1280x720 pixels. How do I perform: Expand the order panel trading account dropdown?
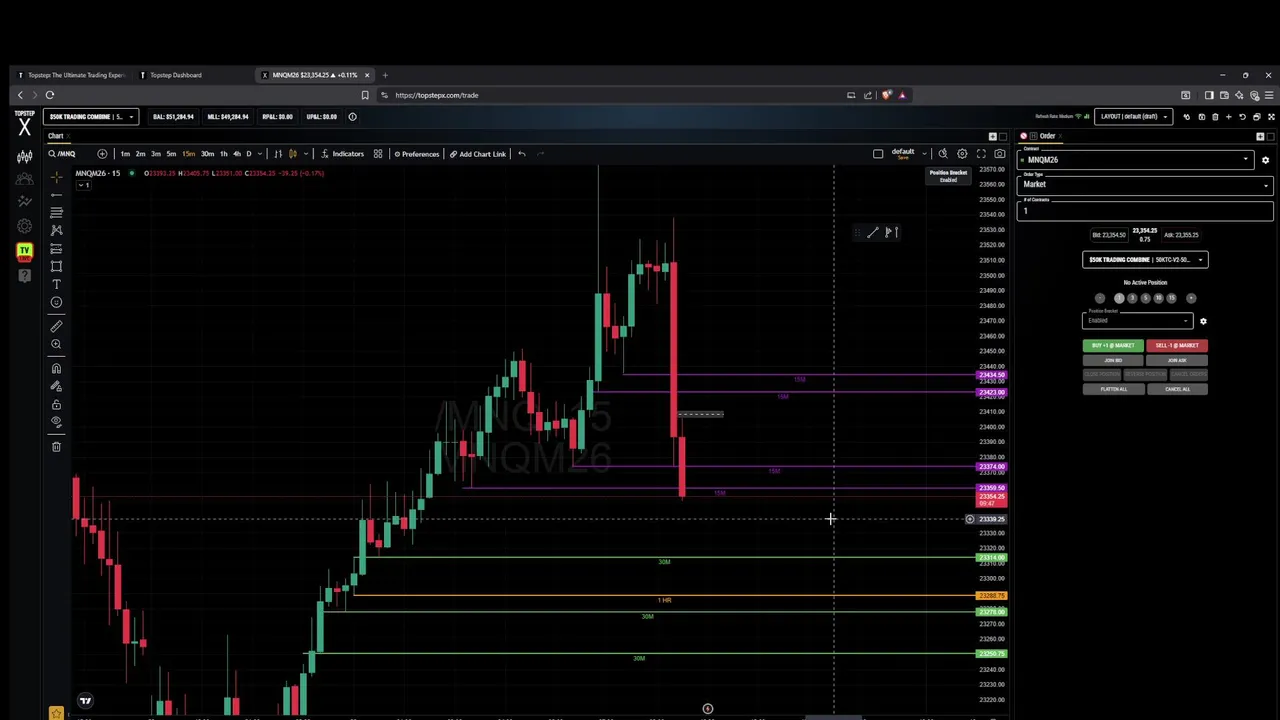click(1145, 260)
